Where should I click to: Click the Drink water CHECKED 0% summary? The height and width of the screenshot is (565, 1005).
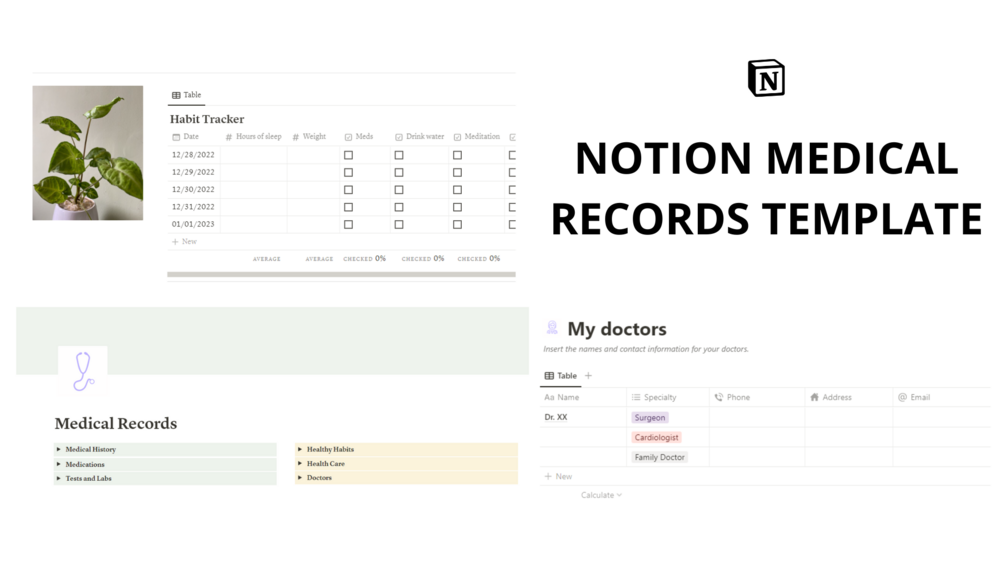[x=423, y=259]
